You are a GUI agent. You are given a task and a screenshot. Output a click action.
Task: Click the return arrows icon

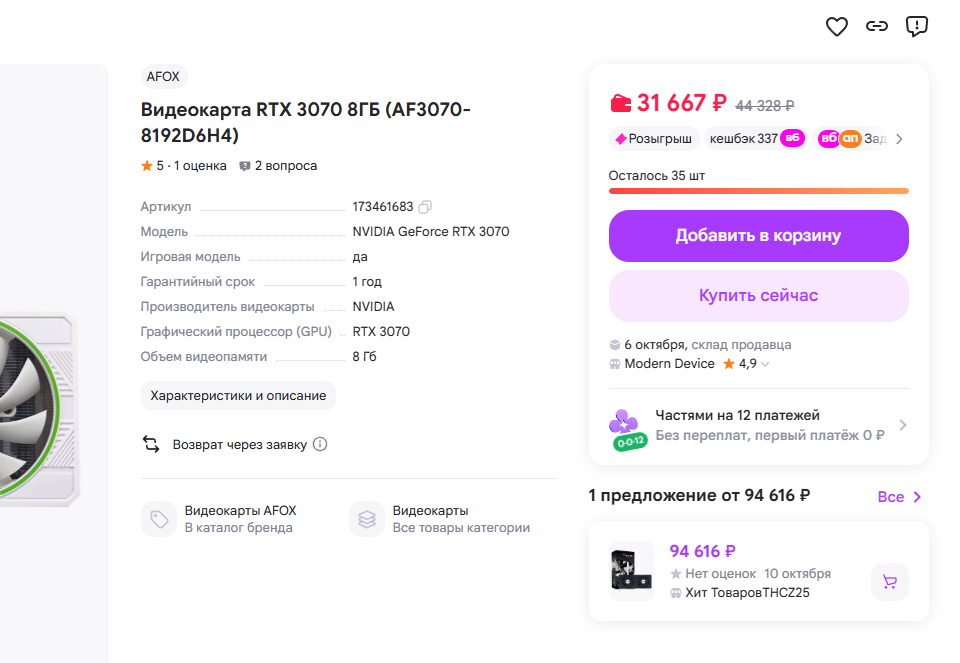151,444
